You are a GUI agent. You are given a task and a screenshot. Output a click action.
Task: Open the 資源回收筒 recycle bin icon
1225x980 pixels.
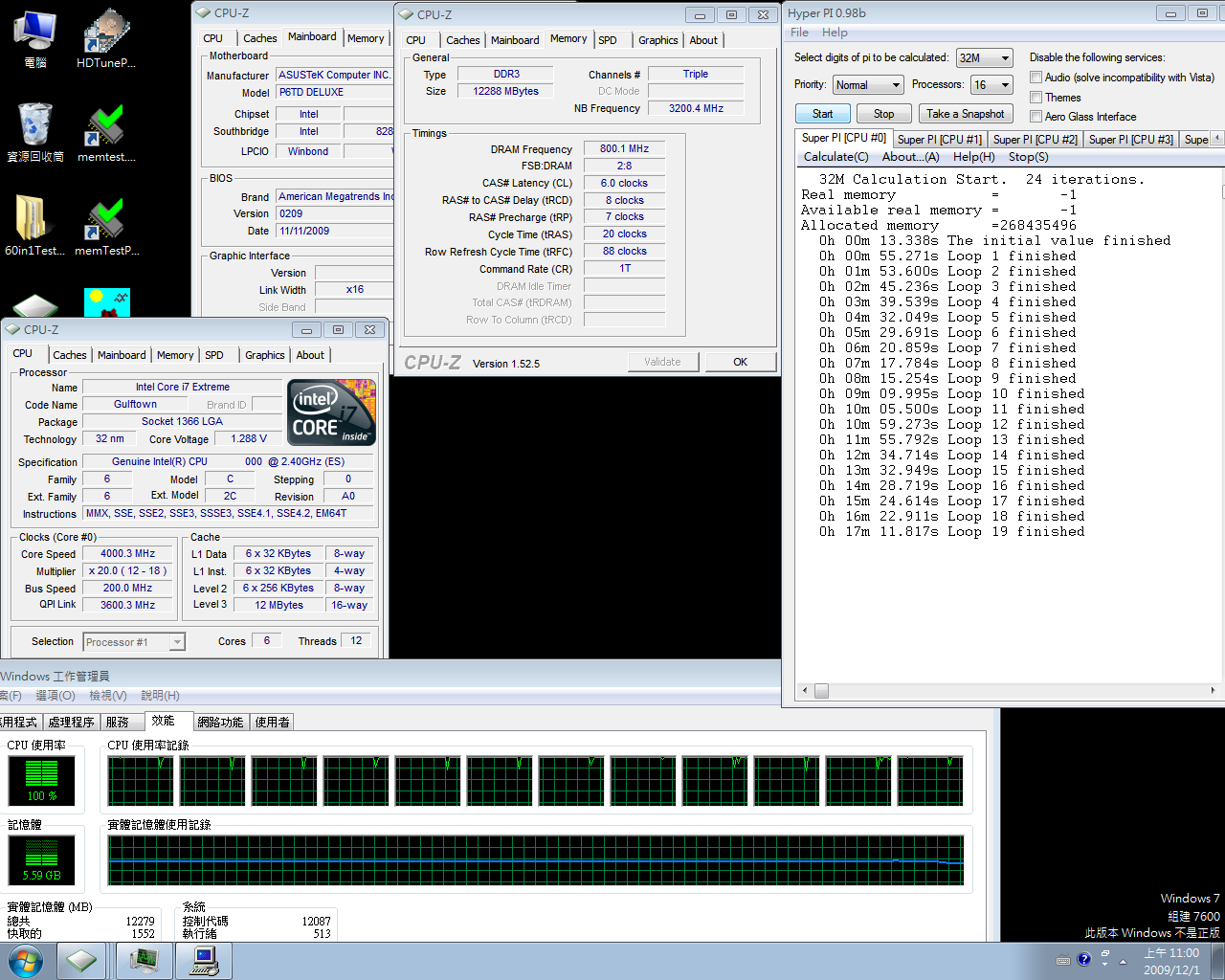[35, 132]
